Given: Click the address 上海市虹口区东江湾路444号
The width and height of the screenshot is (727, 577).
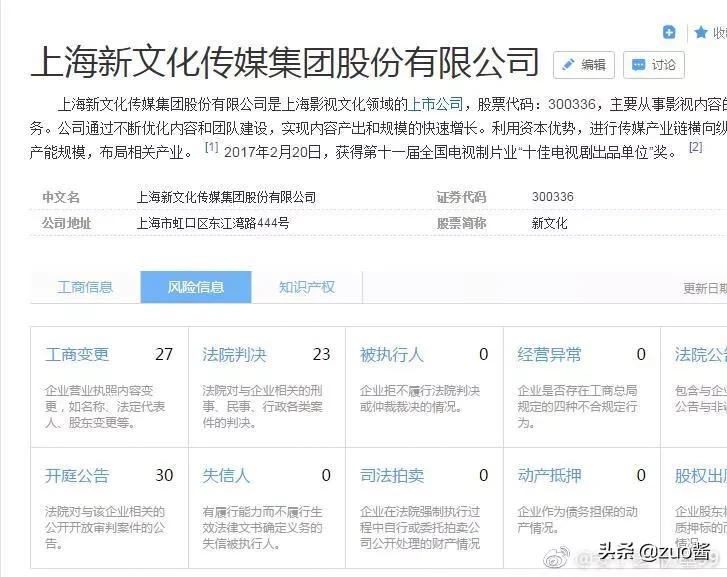Looking at the screenshot, I should pyautogui.click(x=213, y=224).
